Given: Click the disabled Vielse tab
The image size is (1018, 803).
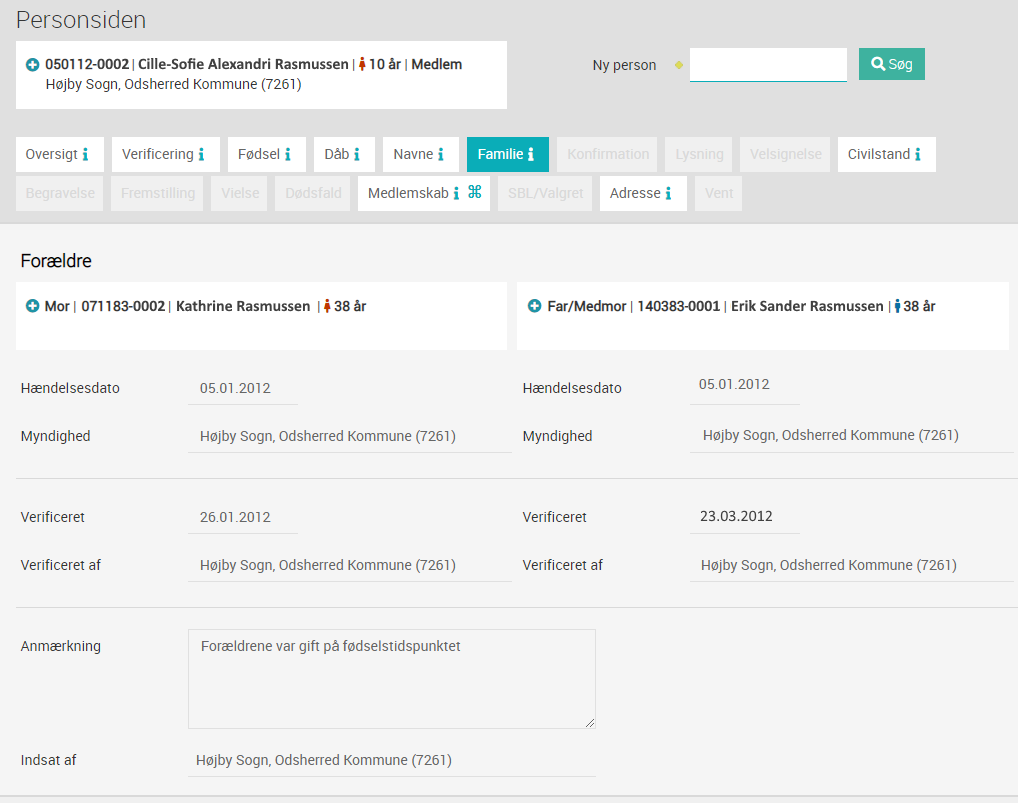Looking at the screenshot, I should click(239, 193).
